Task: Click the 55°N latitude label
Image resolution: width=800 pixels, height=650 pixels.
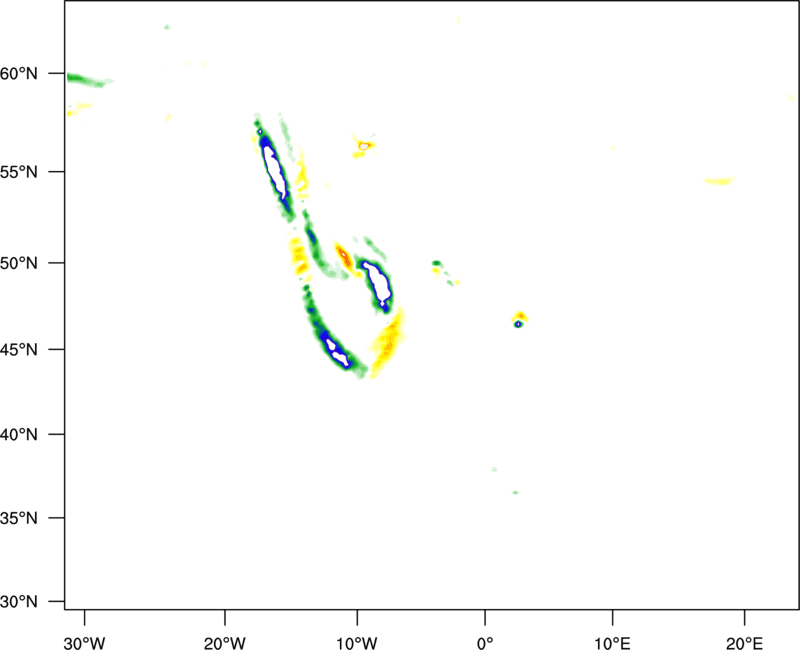Action: coord(19,172)
